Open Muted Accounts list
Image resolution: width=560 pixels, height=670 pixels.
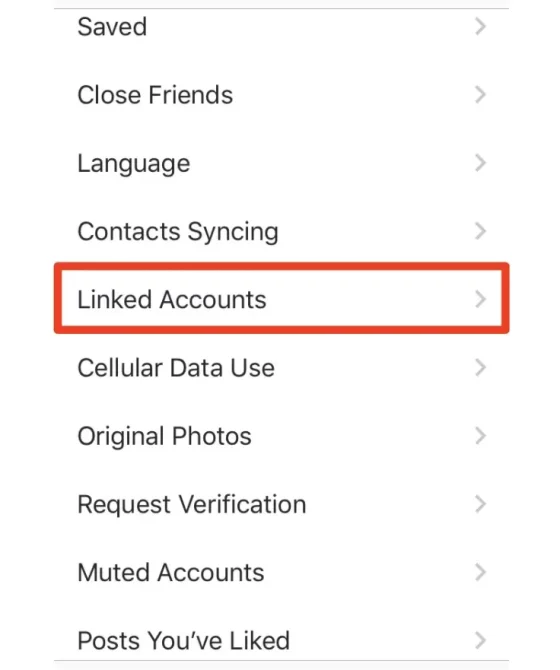click(x=281, y=573)
